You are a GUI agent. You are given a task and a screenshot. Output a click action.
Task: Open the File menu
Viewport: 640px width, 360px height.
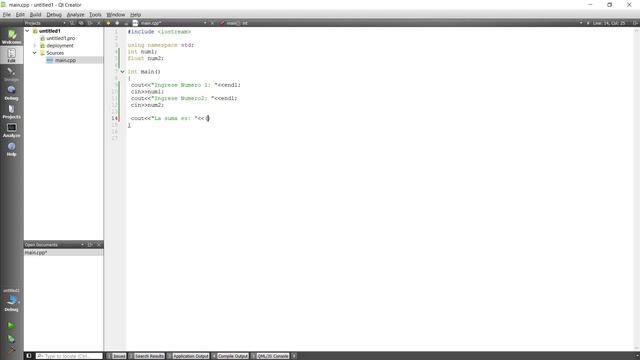tap(7, 14)
